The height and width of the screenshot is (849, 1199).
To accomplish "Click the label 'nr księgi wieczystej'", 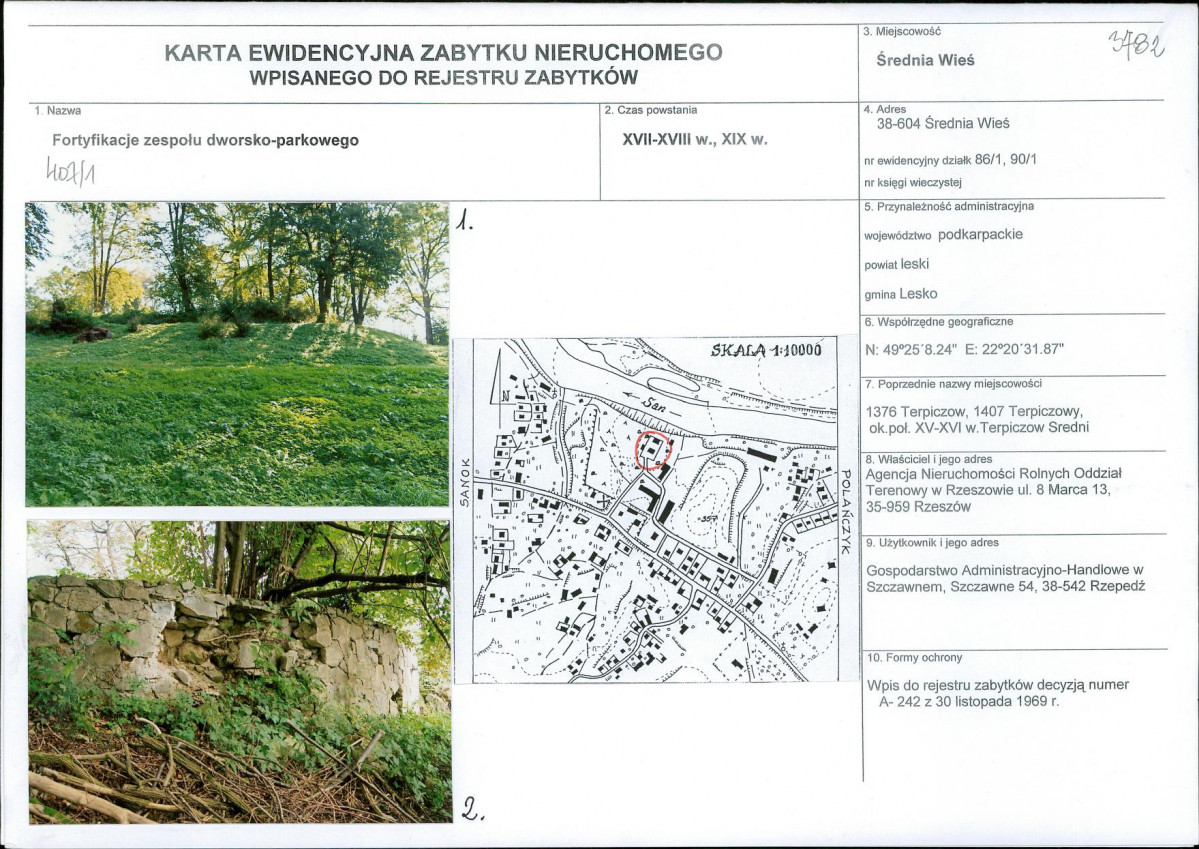I will (912, 183).
